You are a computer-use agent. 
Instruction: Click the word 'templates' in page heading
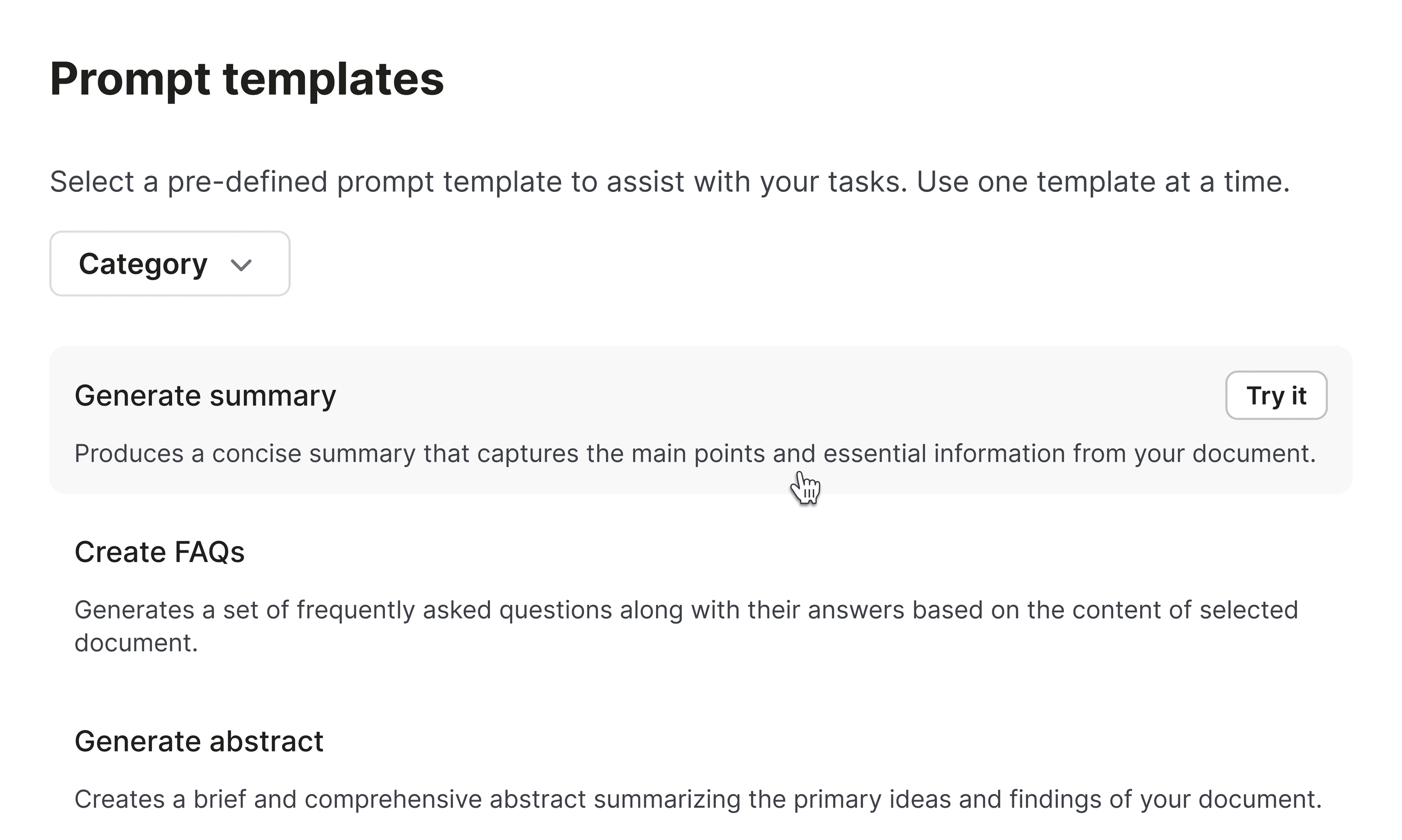pyautogui.click(x=333, y=79)
